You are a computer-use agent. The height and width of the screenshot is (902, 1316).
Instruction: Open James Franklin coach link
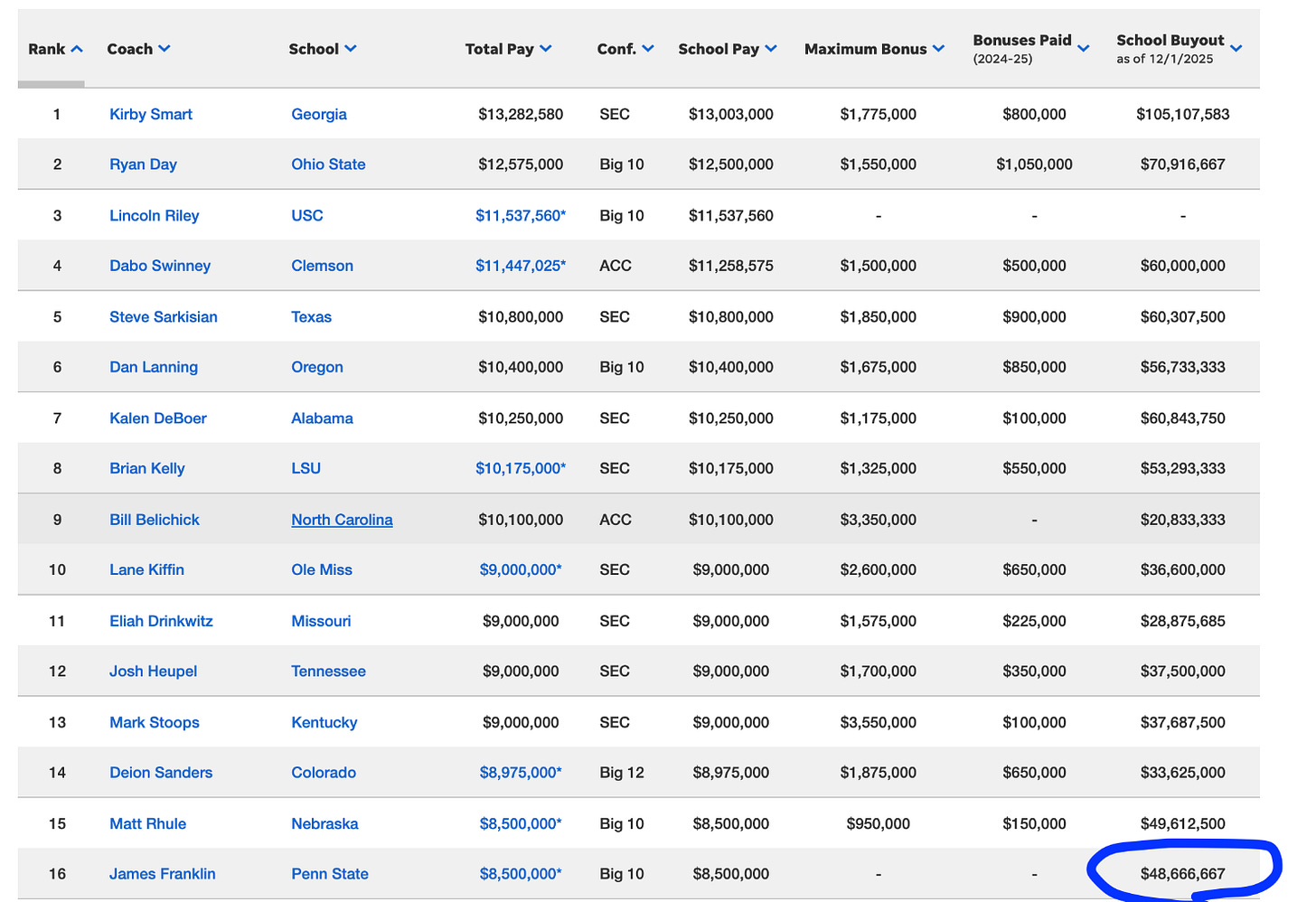click(x=163, y=874)
